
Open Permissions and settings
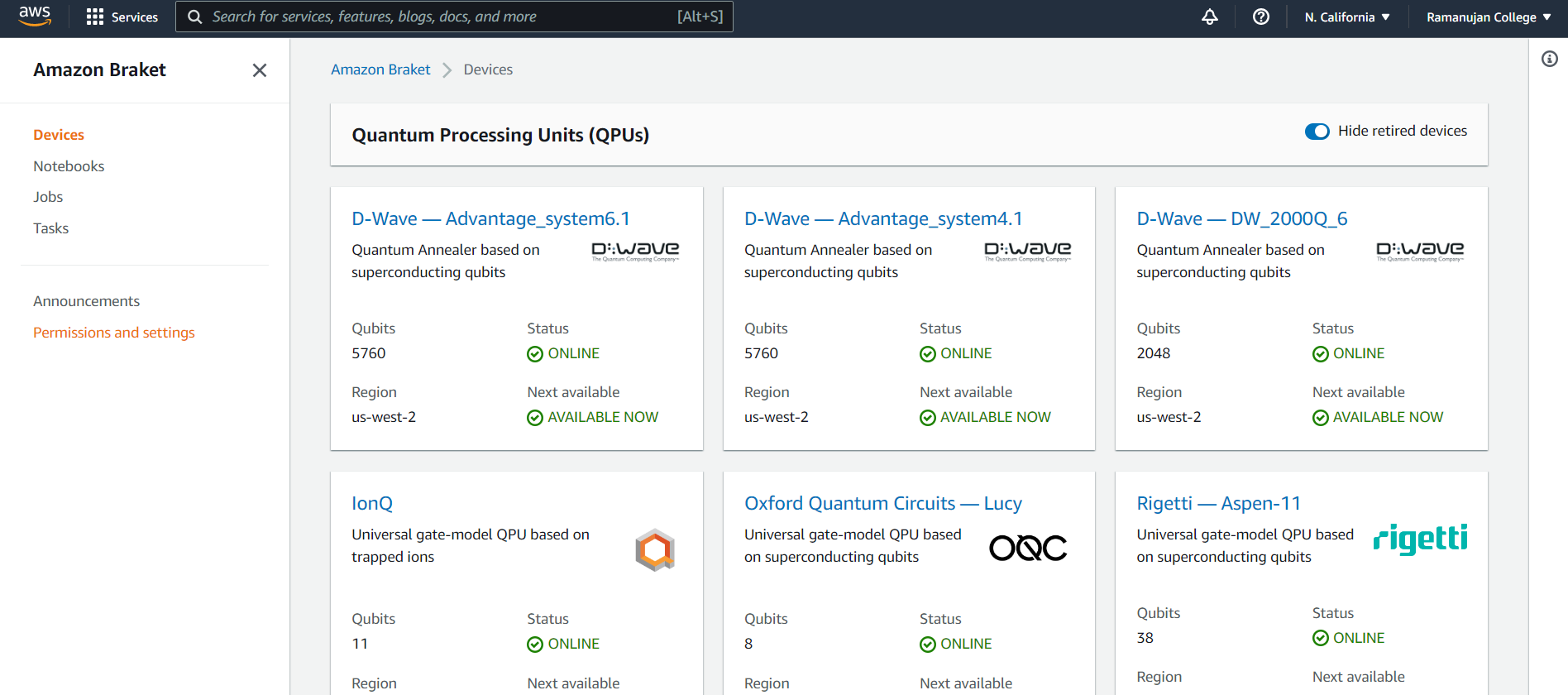coord(114,333)
